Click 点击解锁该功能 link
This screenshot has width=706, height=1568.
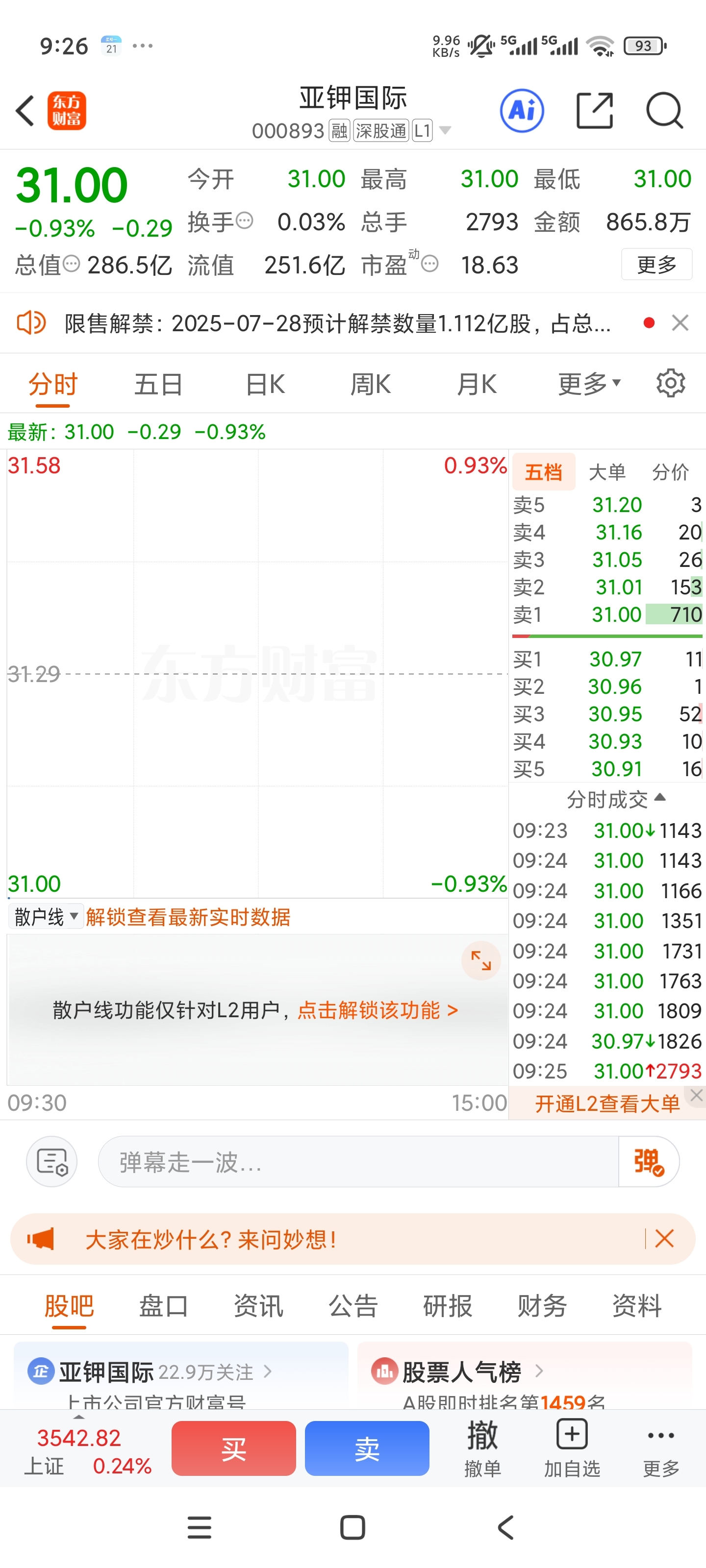(378, 1010)
